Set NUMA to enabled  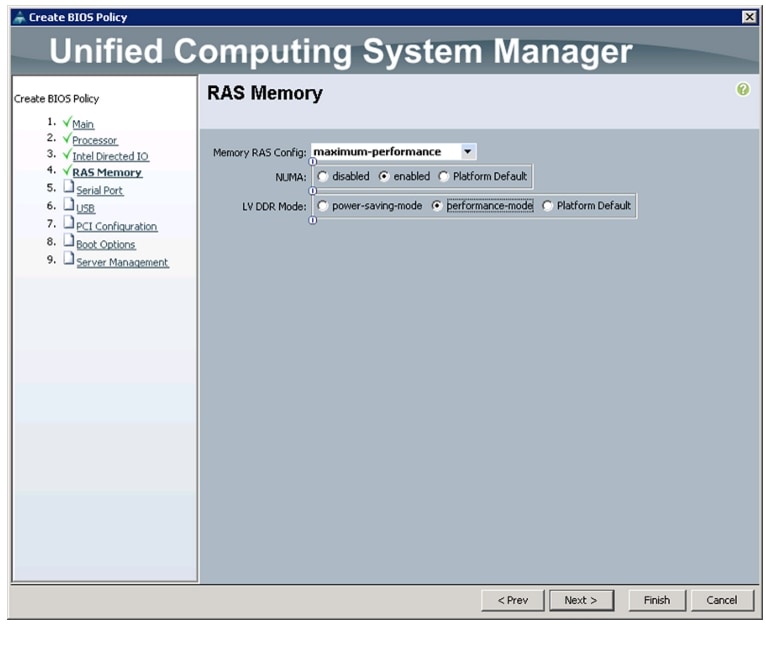click(x=384, y=176)
